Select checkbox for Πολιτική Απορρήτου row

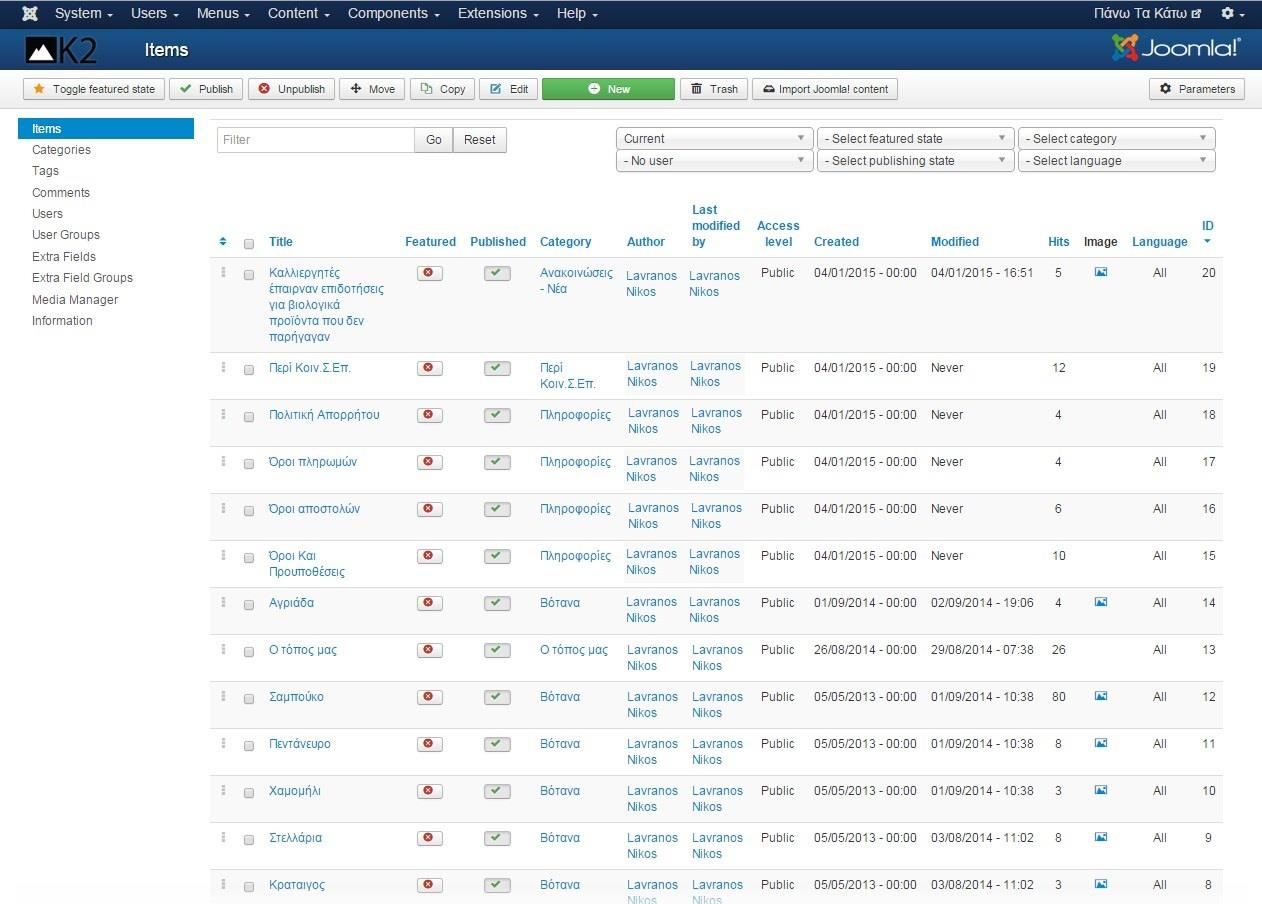249,416
